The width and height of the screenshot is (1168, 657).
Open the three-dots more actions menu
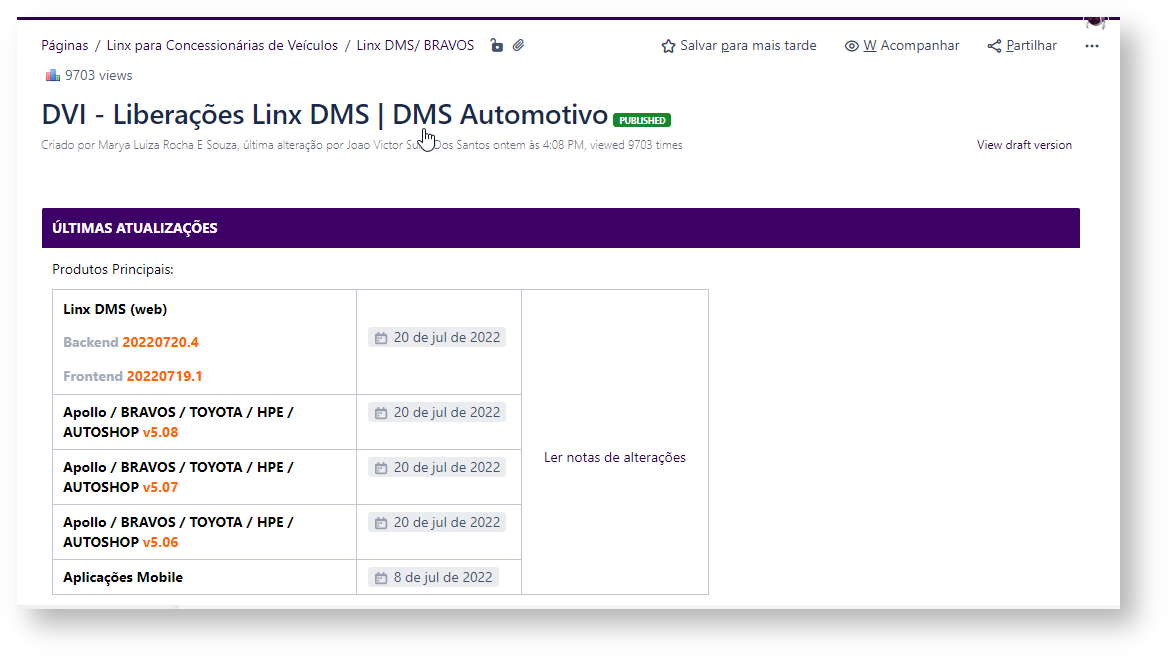pyautogui.click(x=1091, y=46)
